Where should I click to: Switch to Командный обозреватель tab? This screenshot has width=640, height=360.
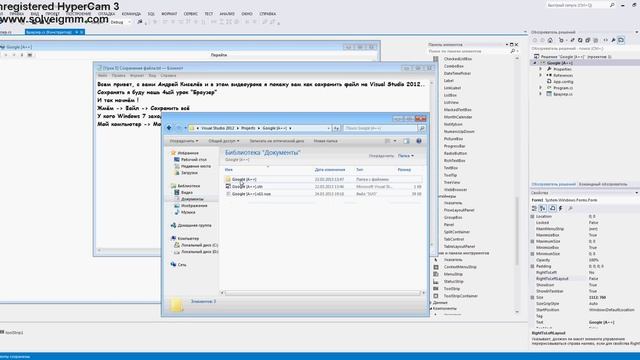[x=603, y=184]
